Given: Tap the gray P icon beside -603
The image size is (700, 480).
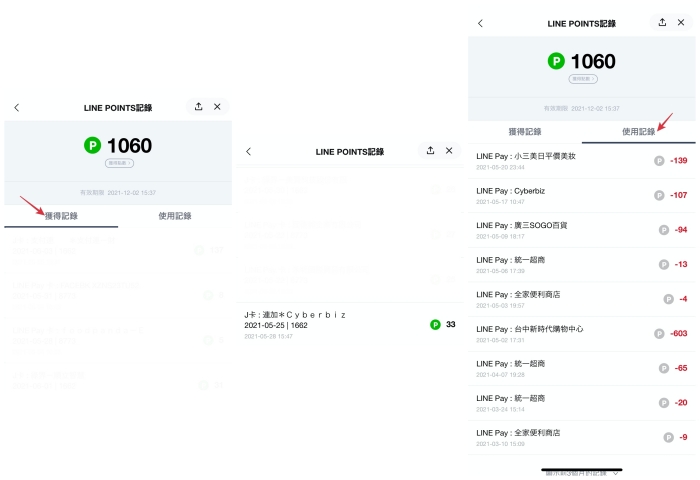Looking at the screenshot, I should click(x=659, y=334).
